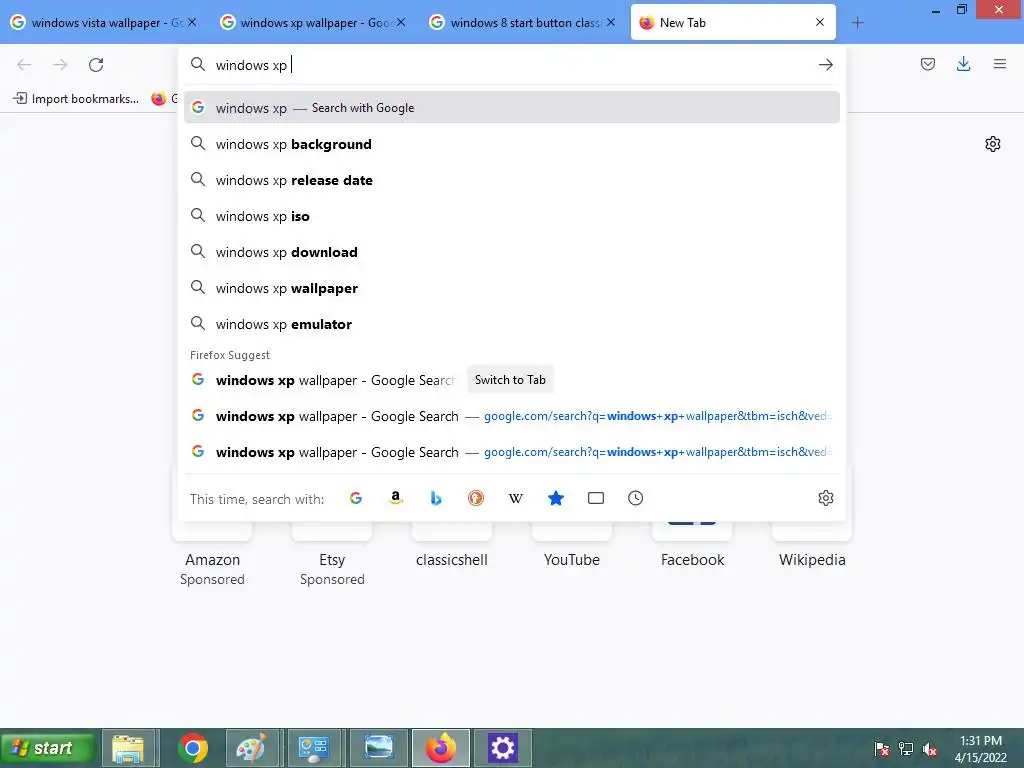Open the Start menu

[x=47, y=748]
